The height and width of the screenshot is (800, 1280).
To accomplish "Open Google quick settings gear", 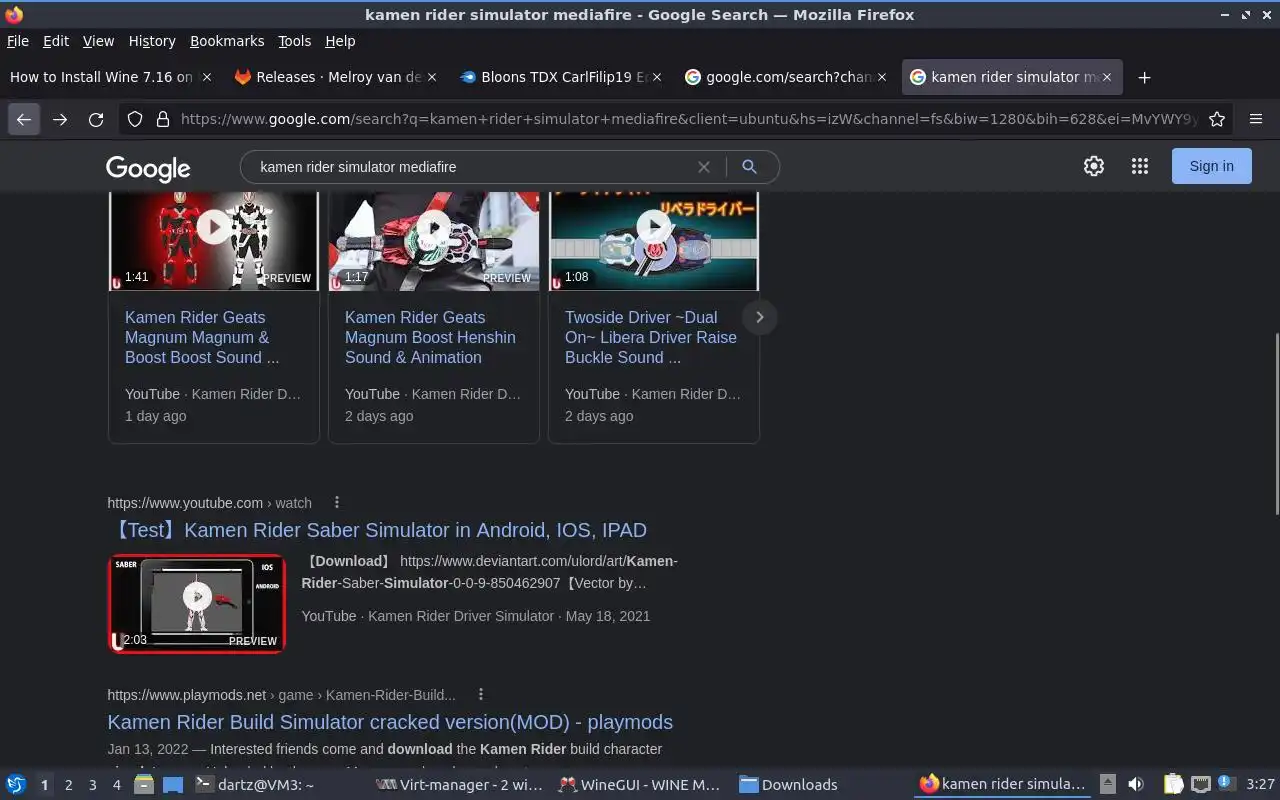I will pos(1094,166).
